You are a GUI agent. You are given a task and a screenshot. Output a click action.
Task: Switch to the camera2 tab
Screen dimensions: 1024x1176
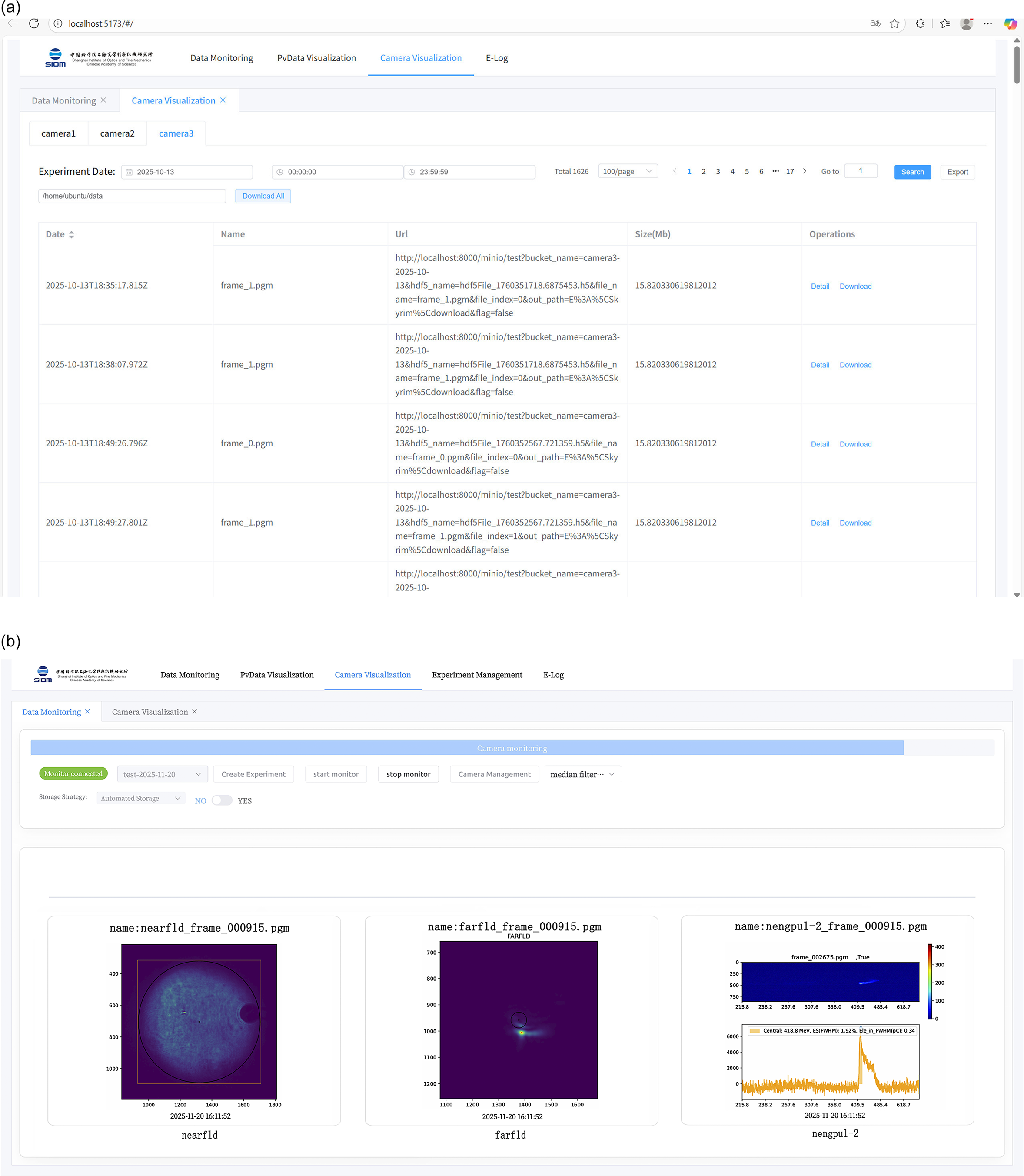(x=117, y=133)
